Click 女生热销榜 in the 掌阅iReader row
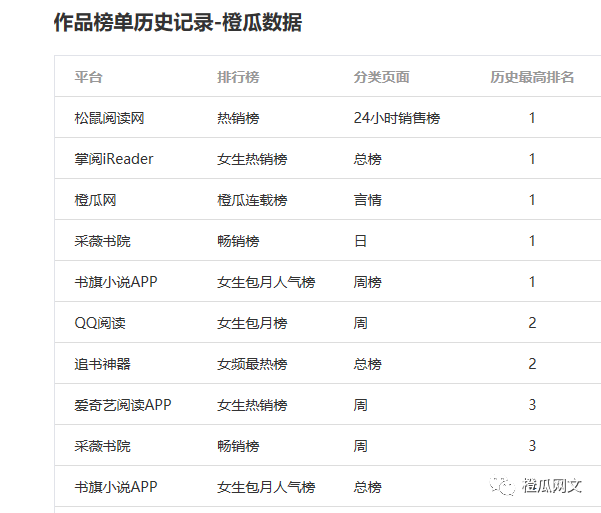The height and width of the screenshot is (513, 601). (x=252, y=159)
